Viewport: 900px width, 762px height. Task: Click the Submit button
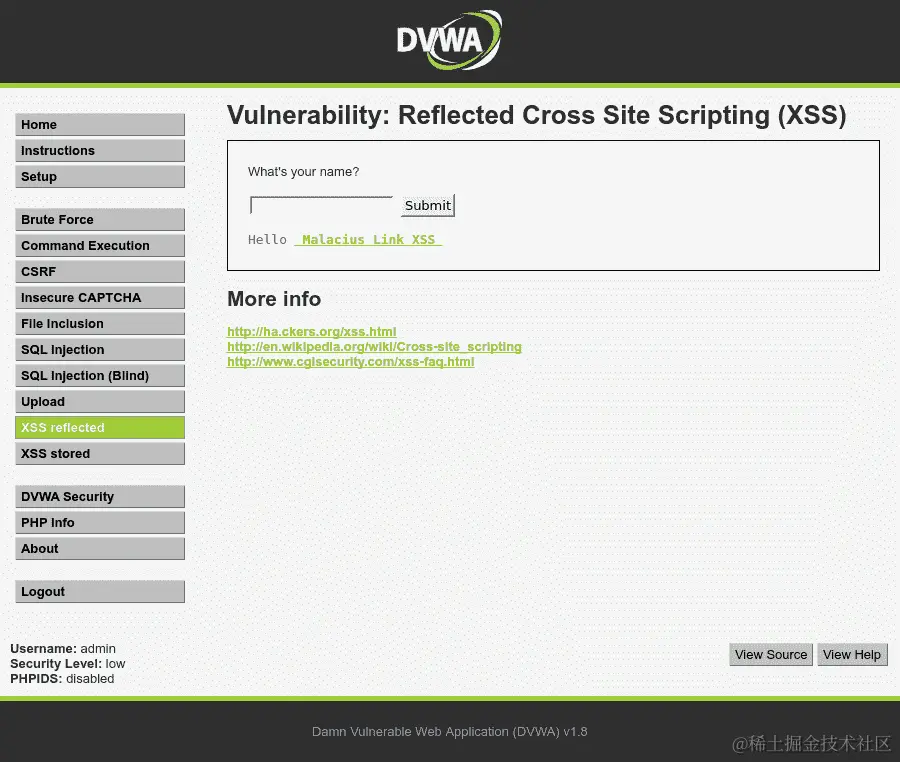[428, 205]
